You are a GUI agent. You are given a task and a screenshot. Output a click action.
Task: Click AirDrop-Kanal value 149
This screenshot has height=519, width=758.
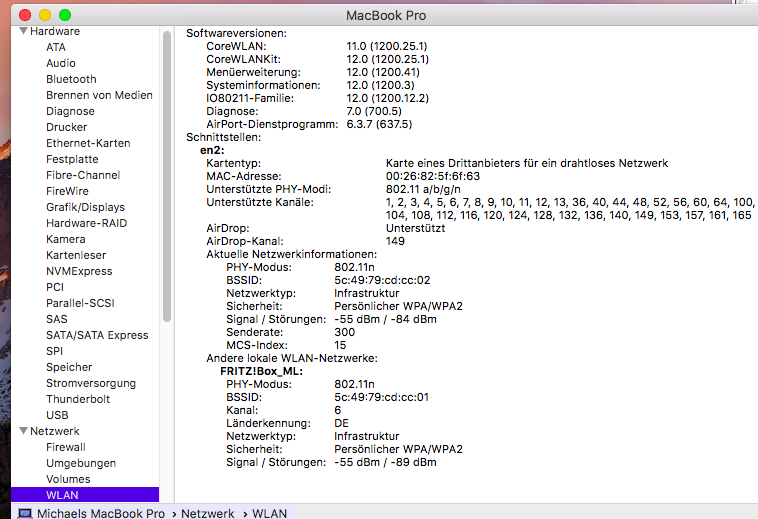395,241
